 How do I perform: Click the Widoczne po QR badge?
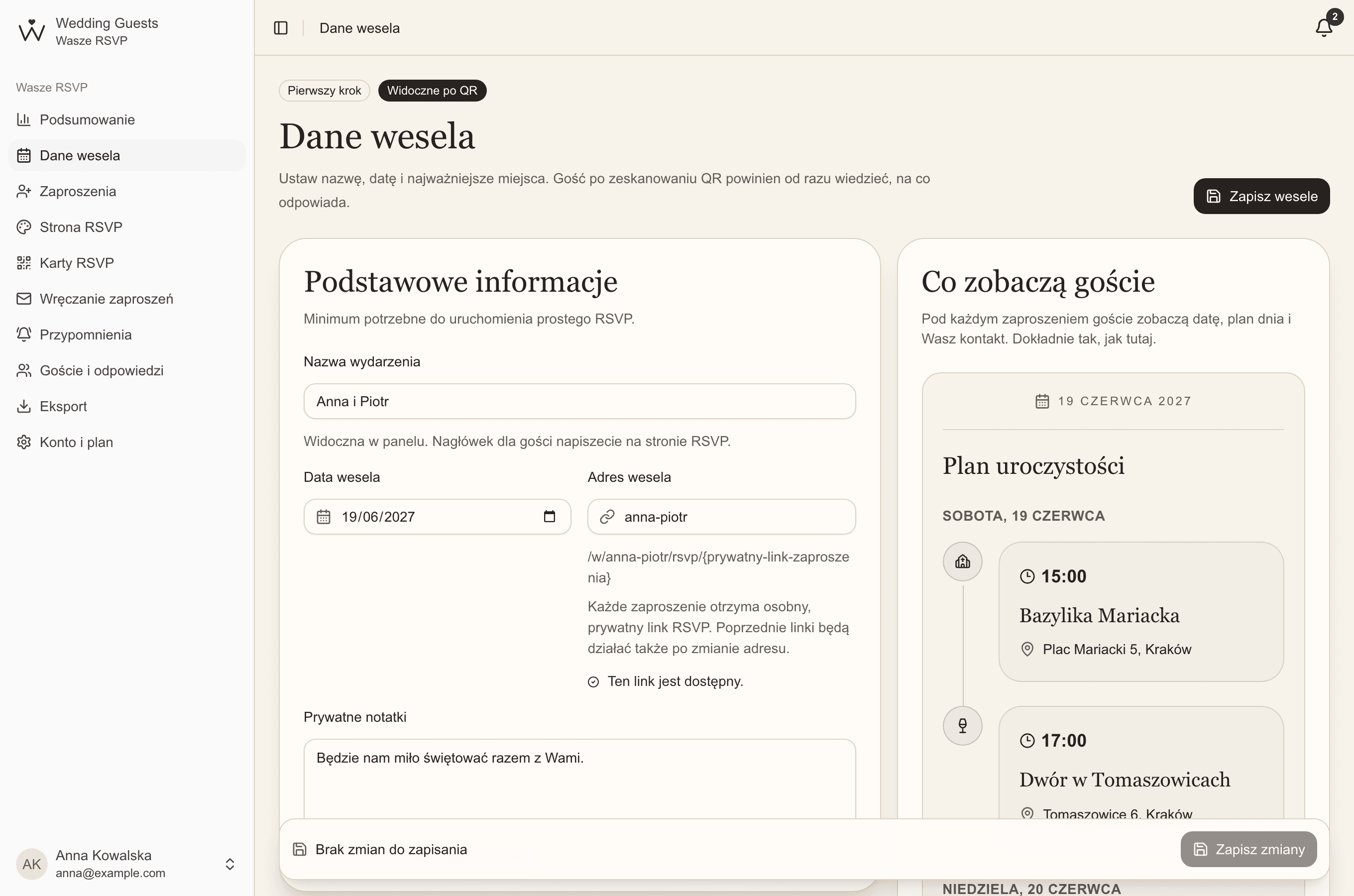click(x=432, y=90)
